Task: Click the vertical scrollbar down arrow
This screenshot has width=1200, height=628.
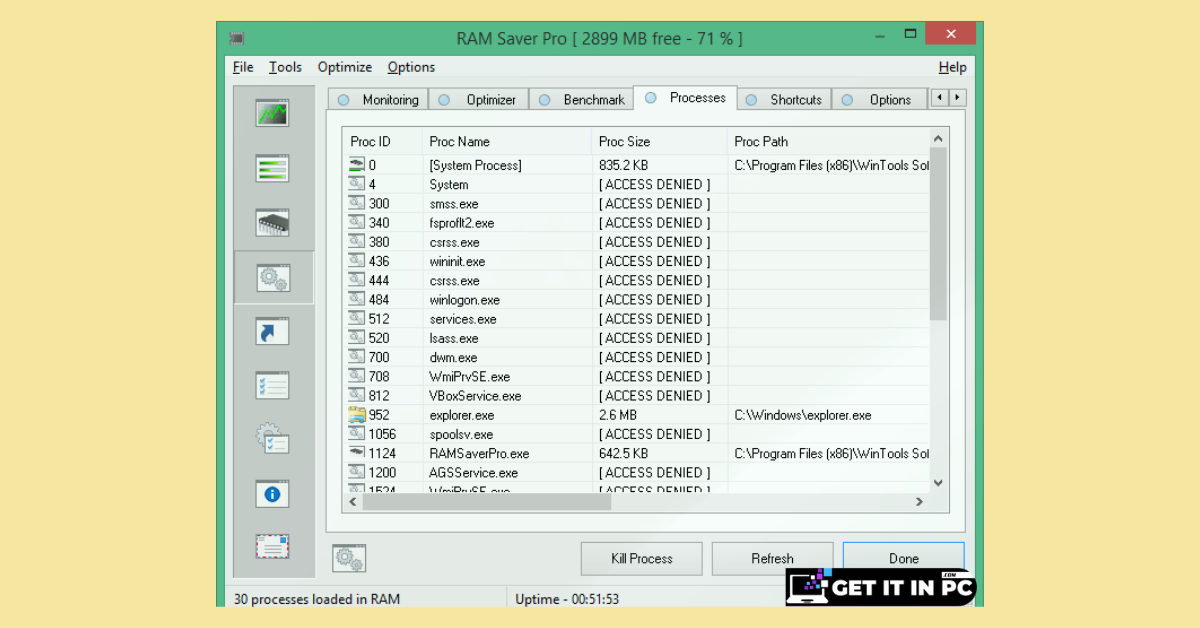Action: 938,483
